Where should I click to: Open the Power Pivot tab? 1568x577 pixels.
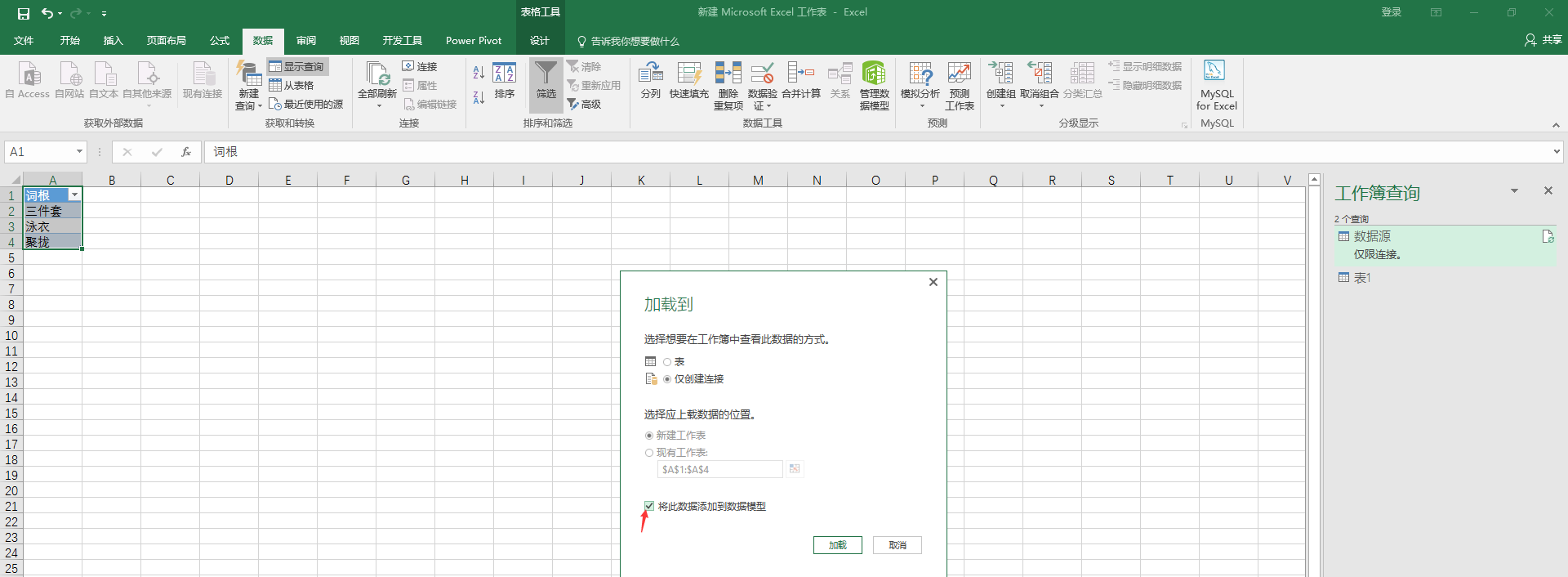473,41
